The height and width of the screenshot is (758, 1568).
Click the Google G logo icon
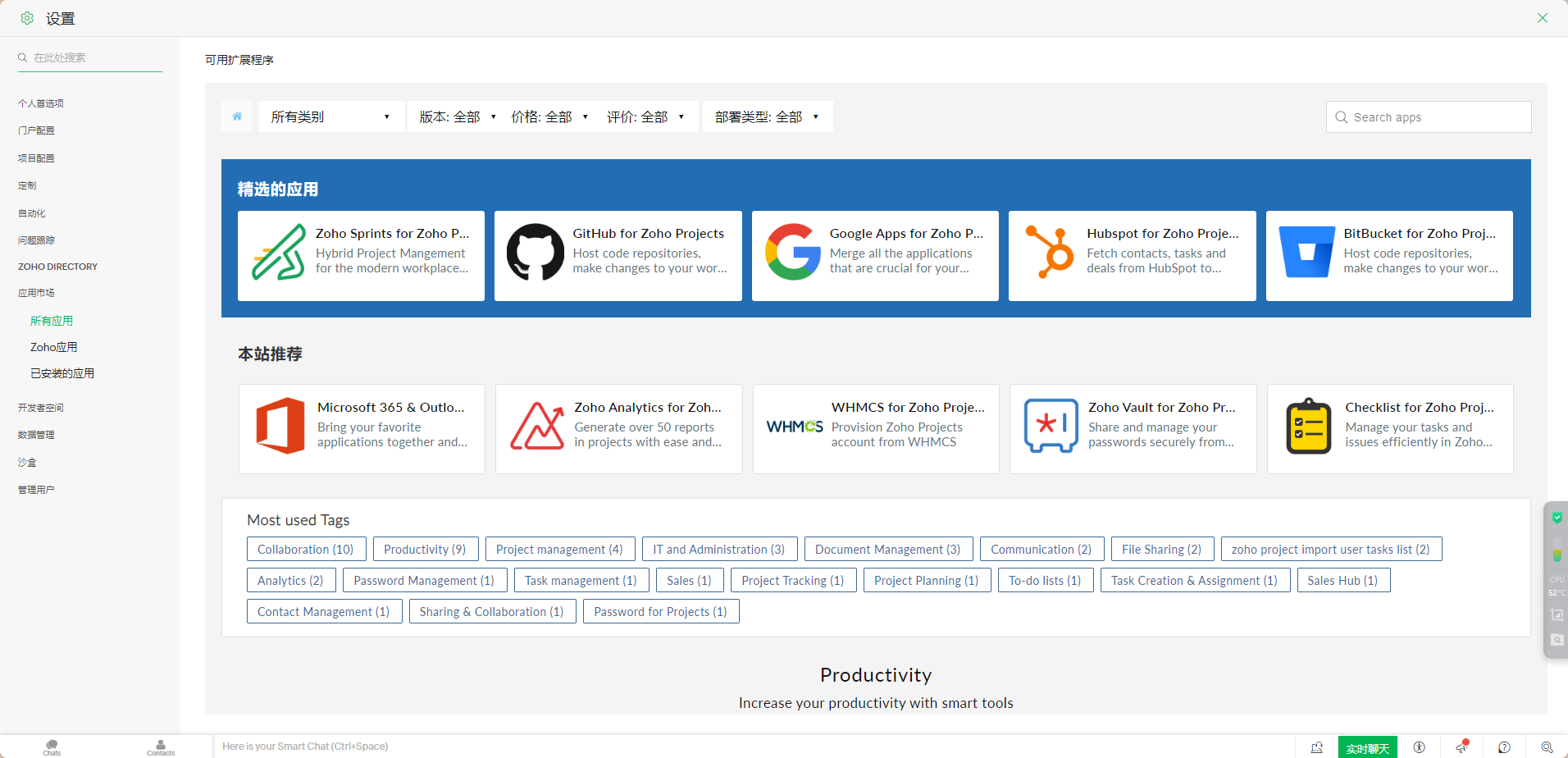coord(792,253)
